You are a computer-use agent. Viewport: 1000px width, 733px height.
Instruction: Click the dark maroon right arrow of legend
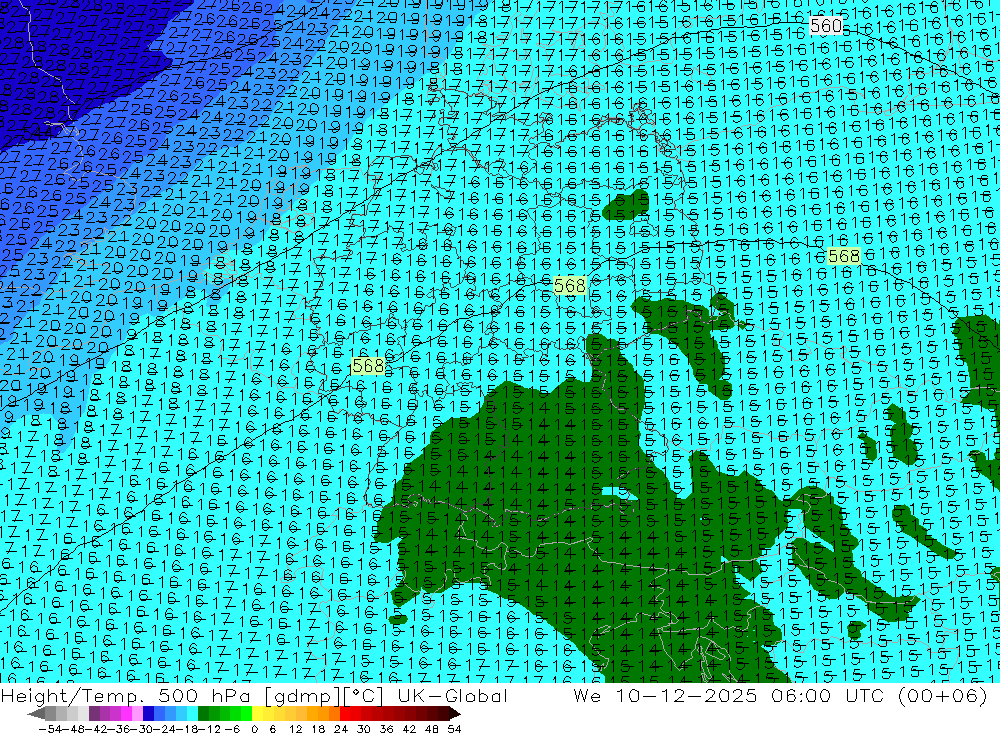tap(455, 714)
